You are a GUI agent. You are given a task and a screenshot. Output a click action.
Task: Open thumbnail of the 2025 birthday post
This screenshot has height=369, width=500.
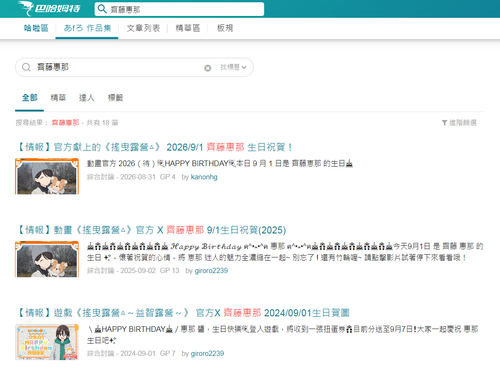coord(47,259)
